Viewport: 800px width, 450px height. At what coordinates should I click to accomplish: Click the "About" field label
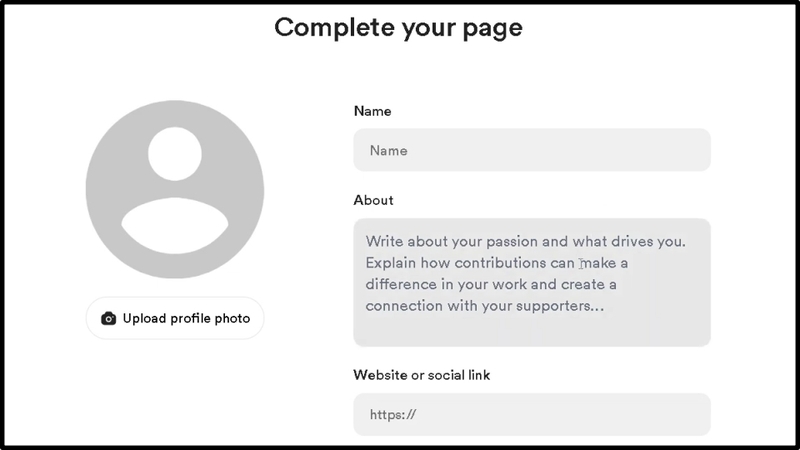pyautogui.click(x=374, y=200)
